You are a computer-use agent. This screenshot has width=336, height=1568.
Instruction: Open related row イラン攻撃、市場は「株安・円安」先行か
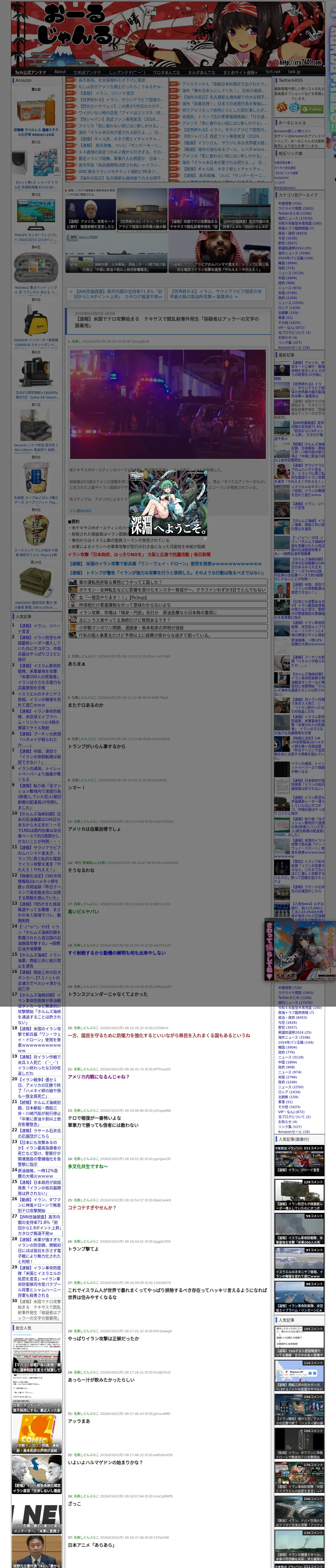point(168,612)
